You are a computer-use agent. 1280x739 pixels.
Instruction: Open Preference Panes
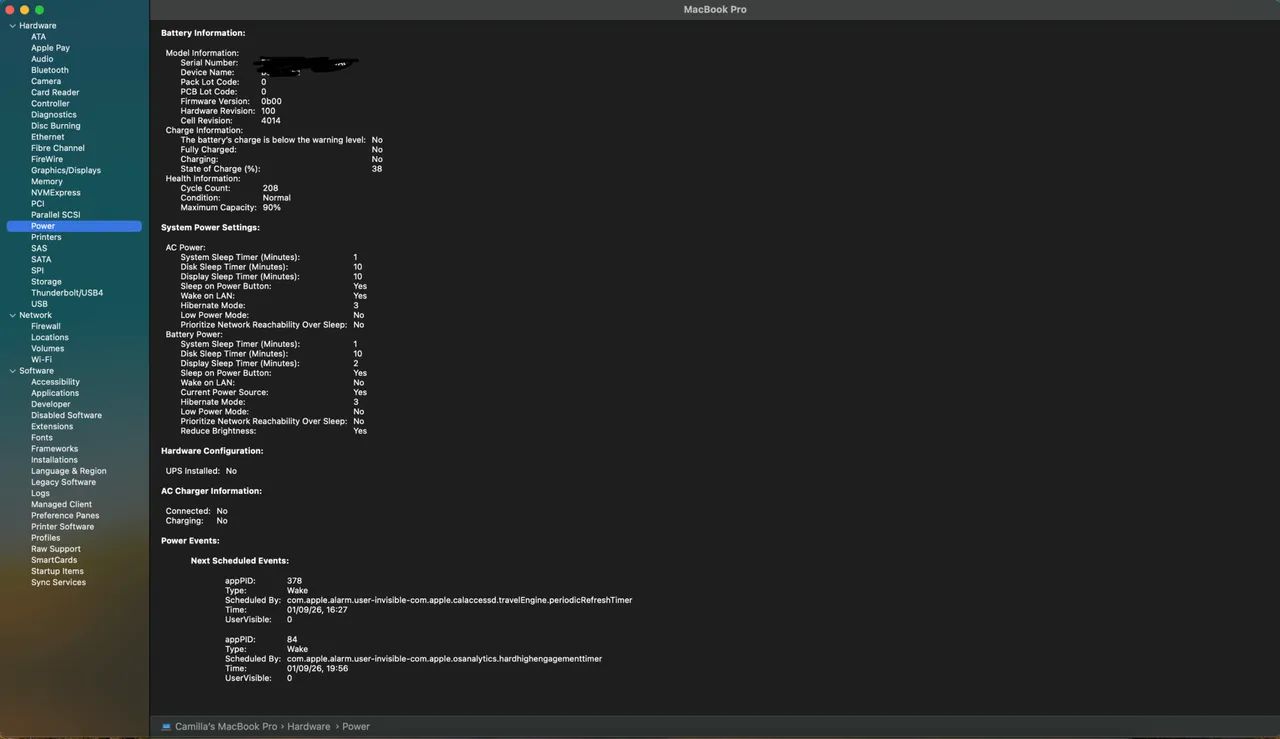(x=65, y=516)
